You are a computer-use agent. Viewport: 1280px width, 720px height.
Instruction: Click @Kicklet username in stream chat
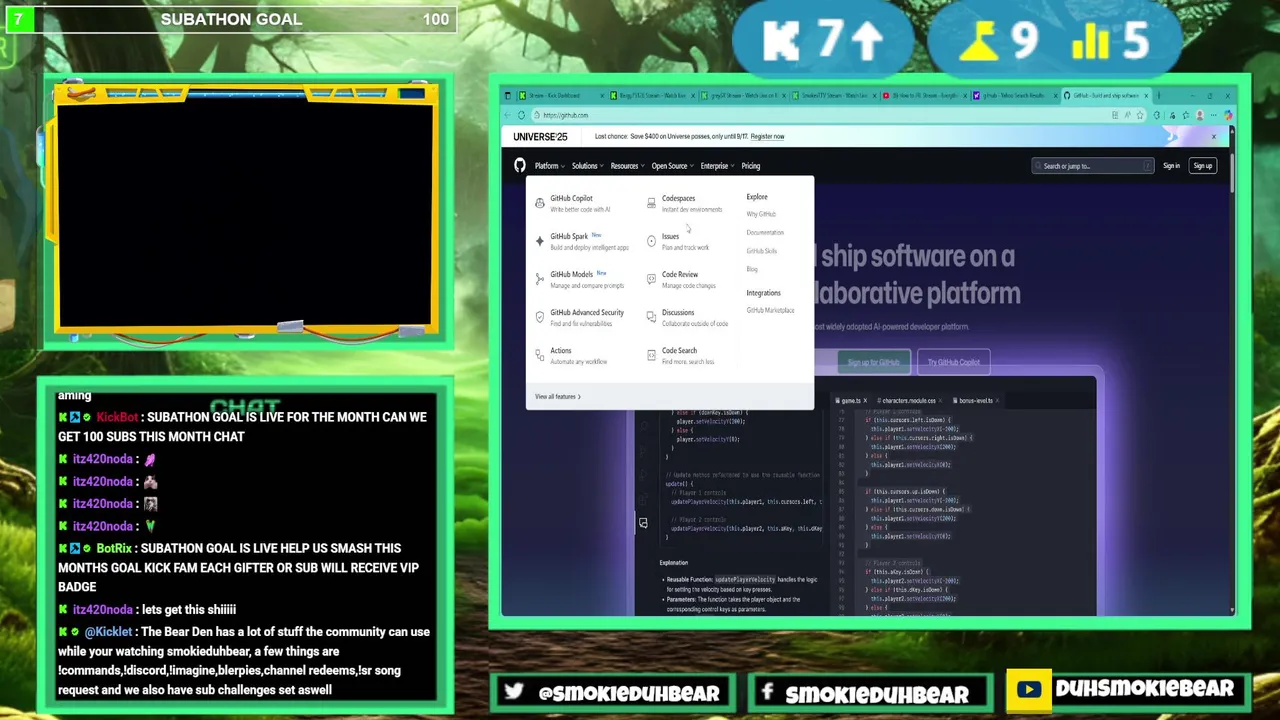(108, 632)
